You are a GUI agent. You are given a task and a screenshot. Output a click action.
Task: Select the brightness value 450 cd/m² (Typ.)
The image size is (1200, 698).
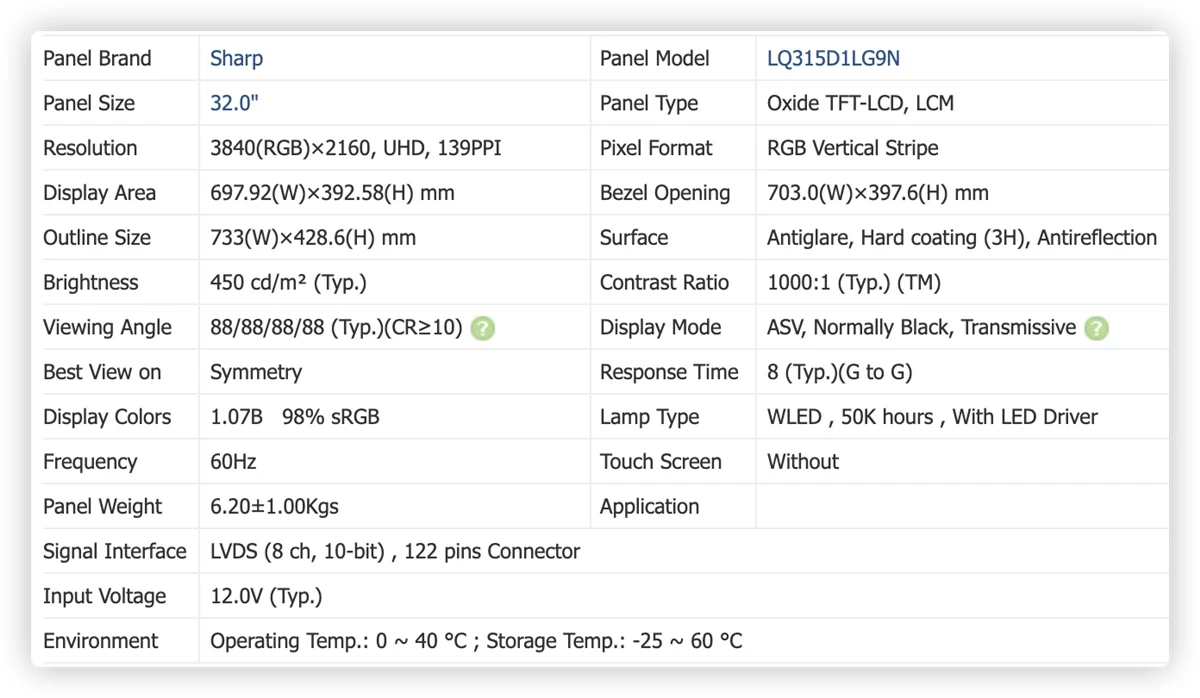click(x=288, y=283)
